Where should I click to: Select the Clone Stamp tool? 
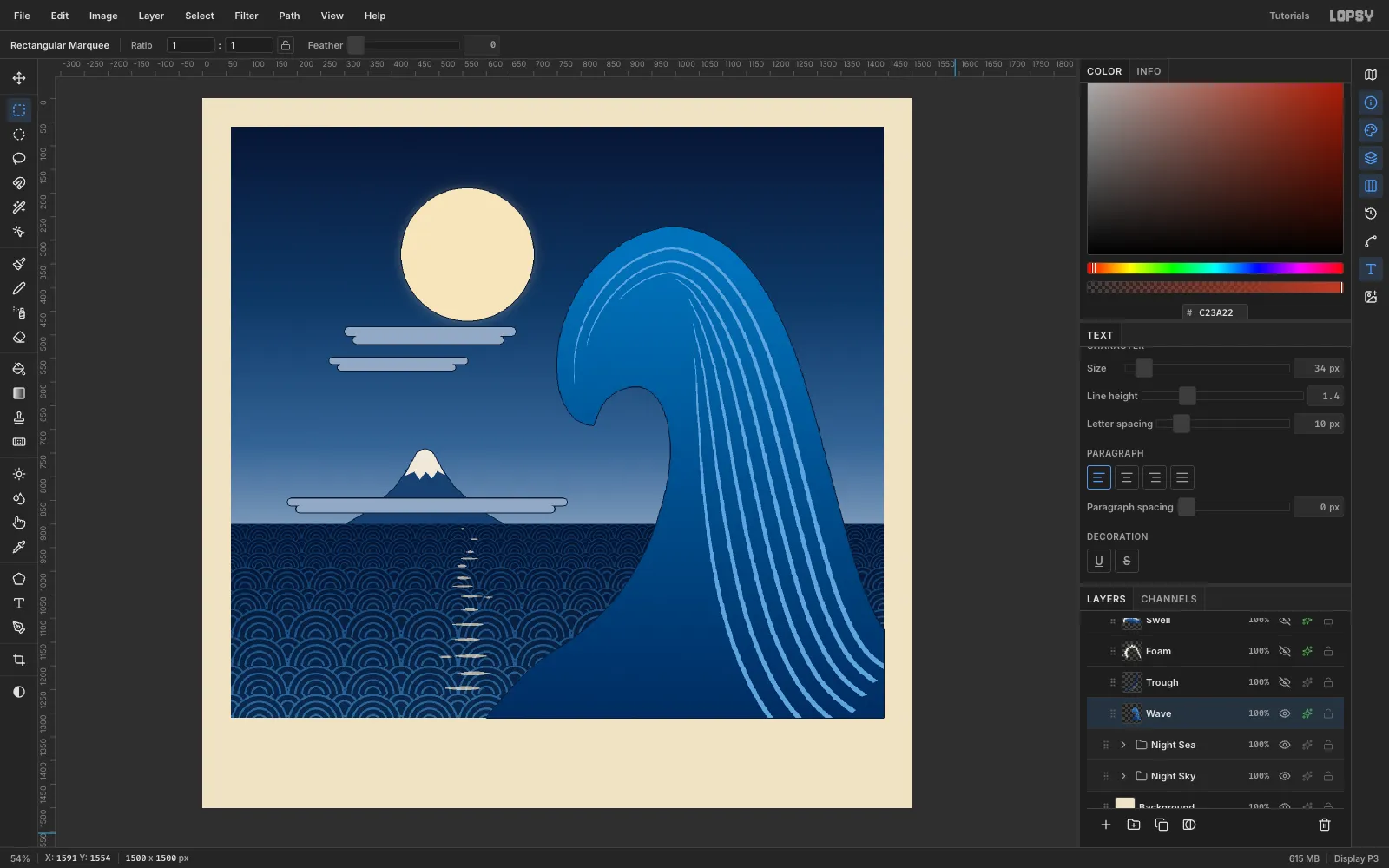pyautogui.click(x=19, y=418)
